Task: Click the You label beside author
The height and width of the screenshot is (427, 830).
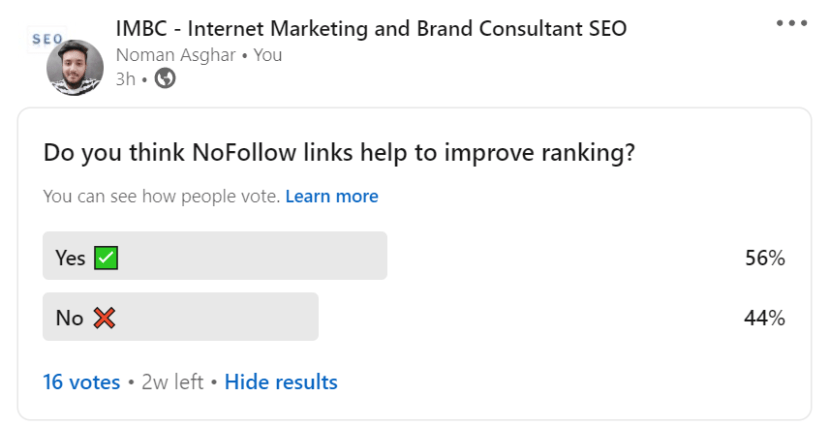Action: coord(267,55)
